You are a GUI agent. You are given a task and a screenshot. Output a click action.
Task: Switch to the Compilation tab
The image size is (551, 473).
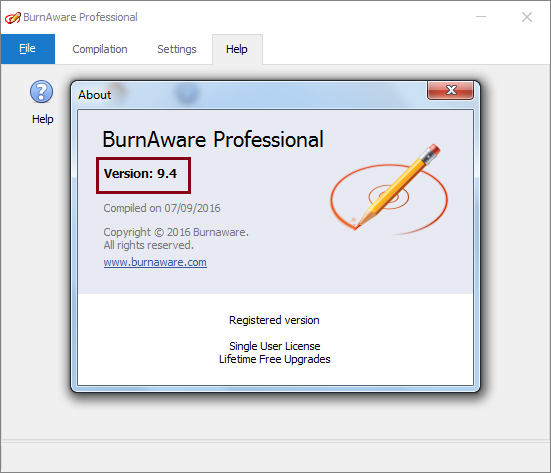click(x=100, y=49)
